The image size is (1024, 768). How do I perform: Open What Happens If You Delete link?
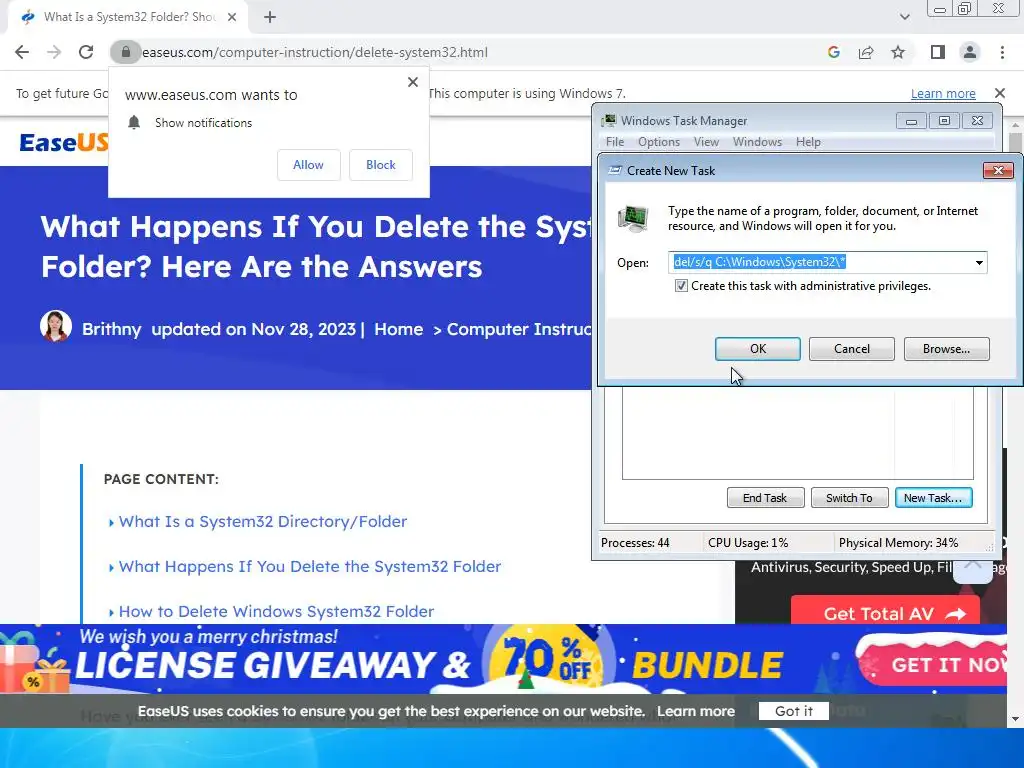(310, 567)
